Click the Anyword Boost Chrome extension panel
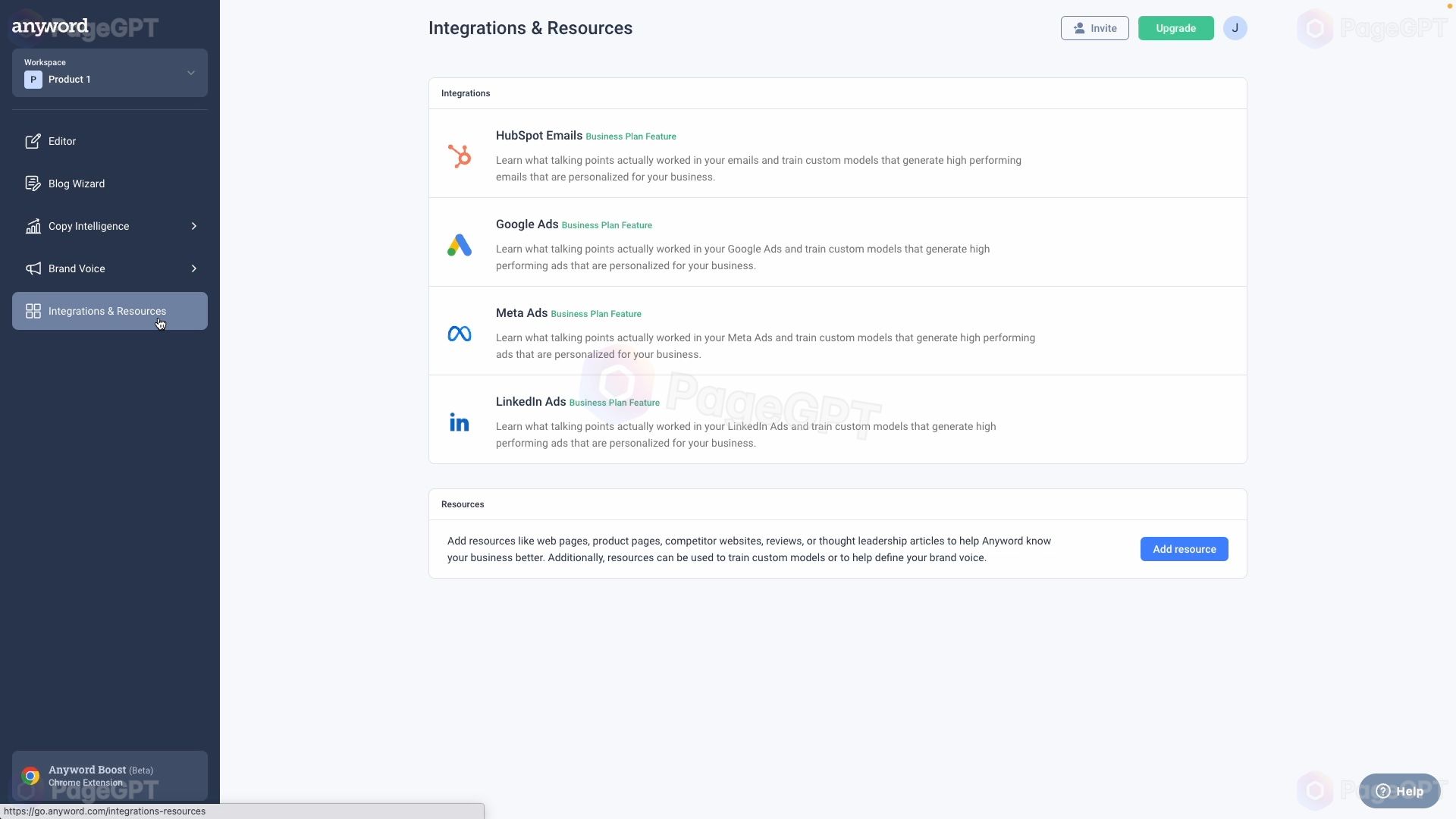Image resolution: width=1456 pixels, height=819 pixels. [110, 775]
